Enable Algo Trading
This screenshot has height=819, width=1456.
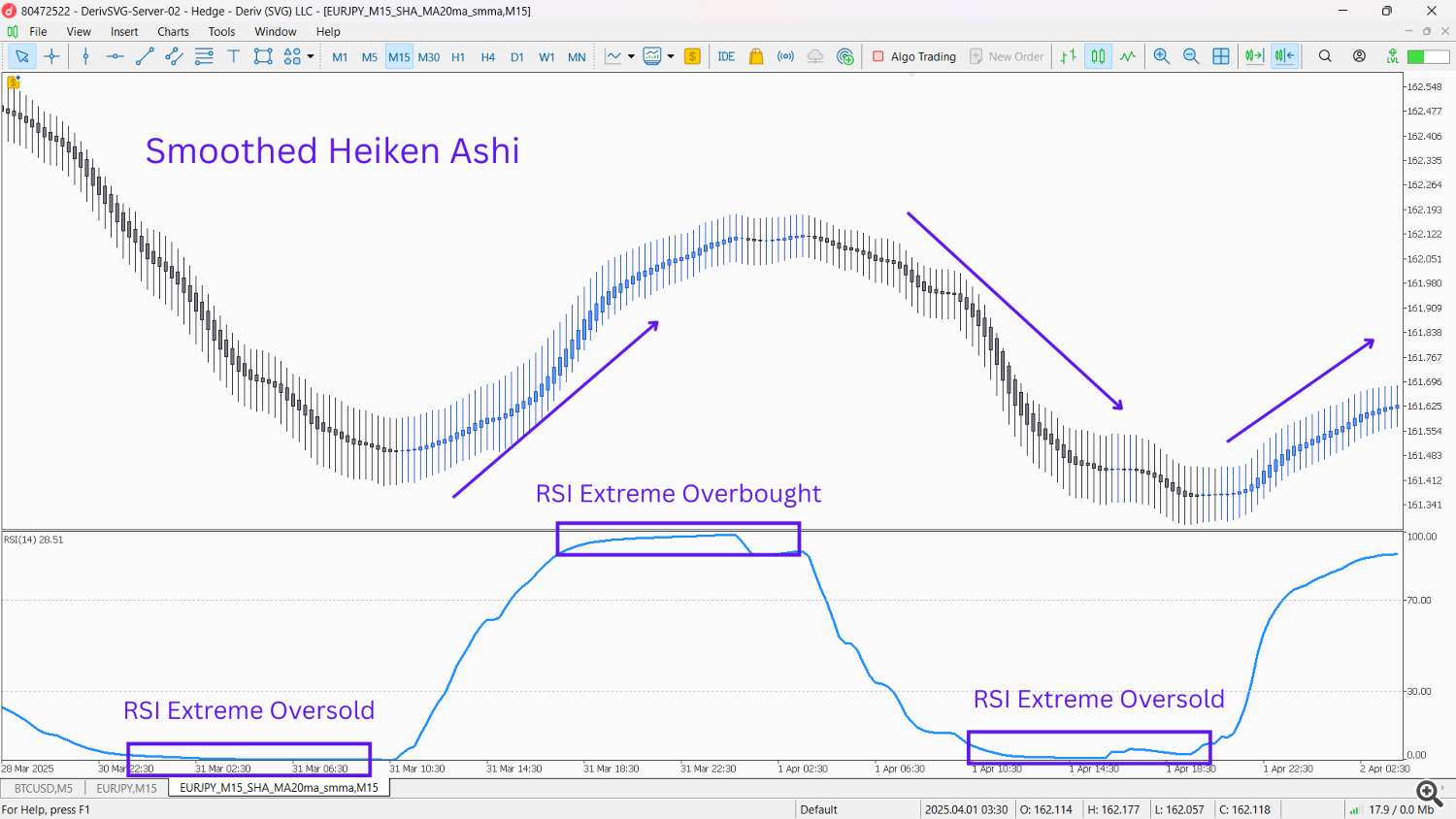coord(913,56)
